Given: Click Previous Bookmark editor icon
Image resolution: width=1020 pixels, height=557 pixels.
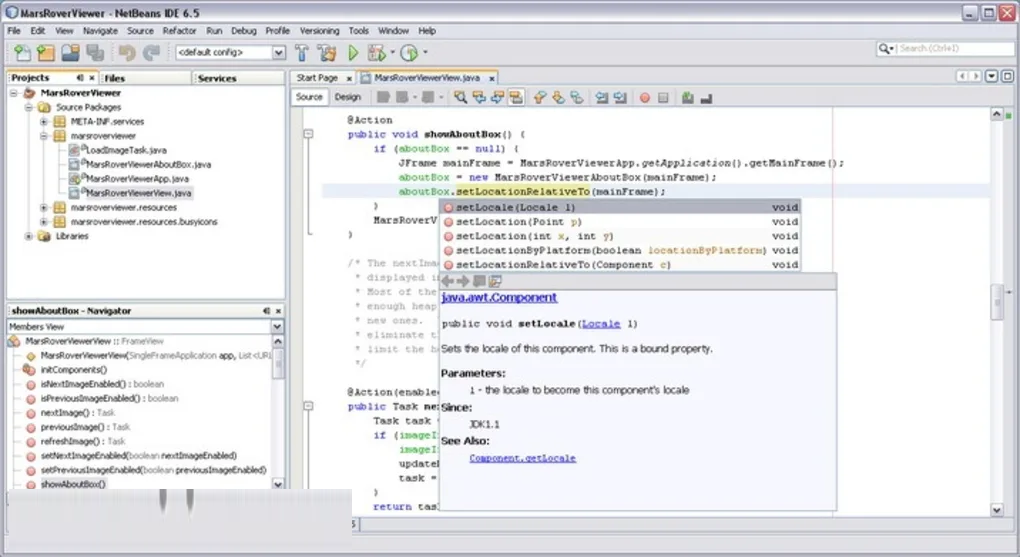Looking at the screenshot, I should (x=540, y=98).
